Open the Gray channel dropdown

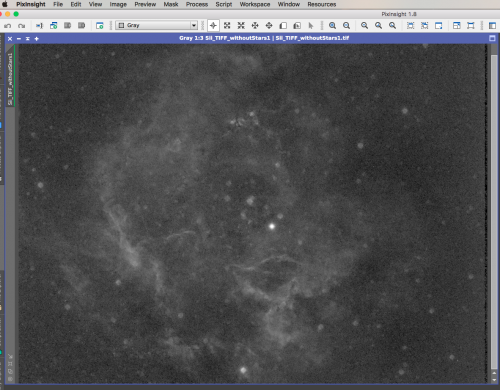pos(157,25)
